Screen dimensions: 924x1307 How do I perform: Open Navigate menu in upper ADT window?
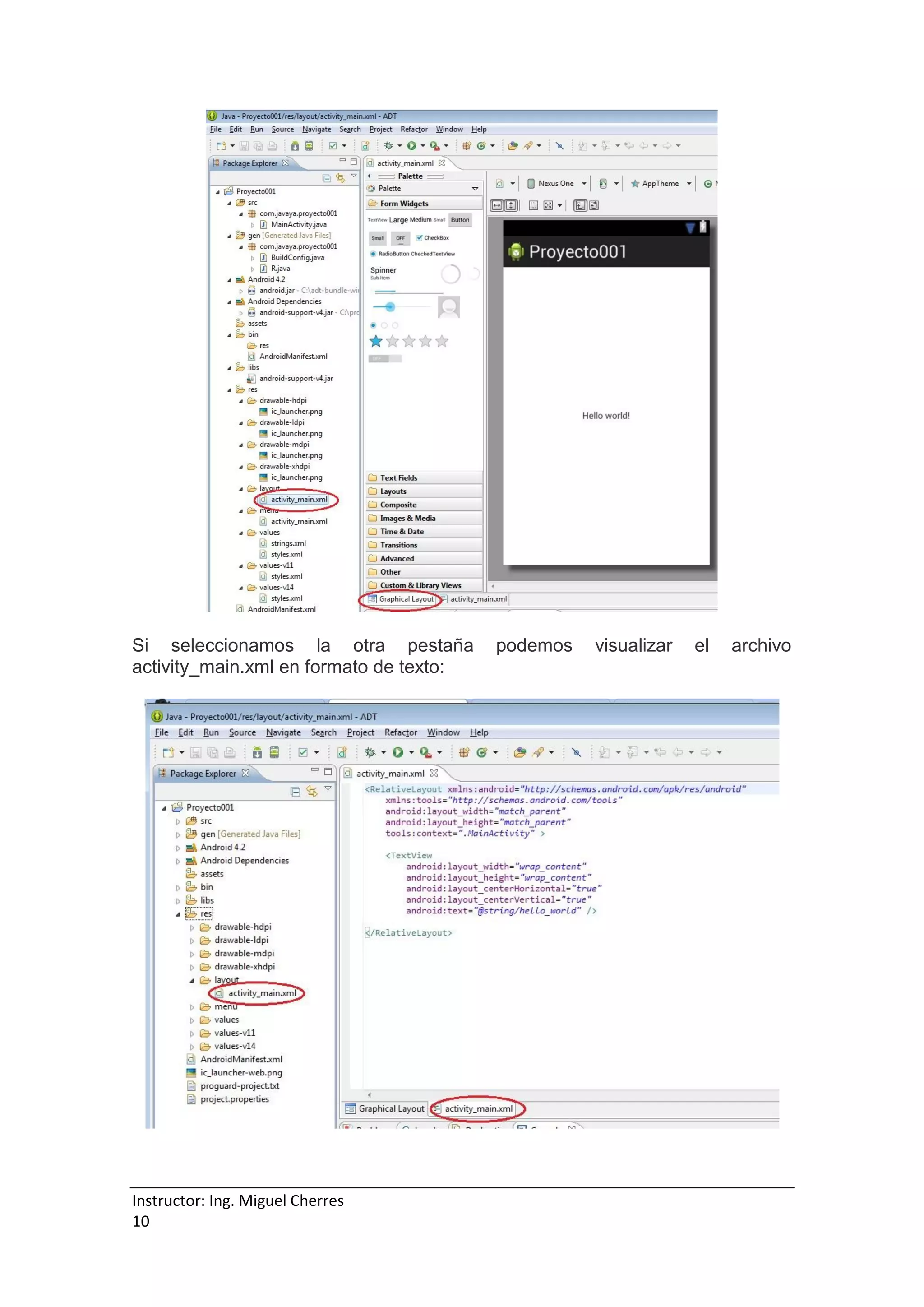(x=316, y=130)
